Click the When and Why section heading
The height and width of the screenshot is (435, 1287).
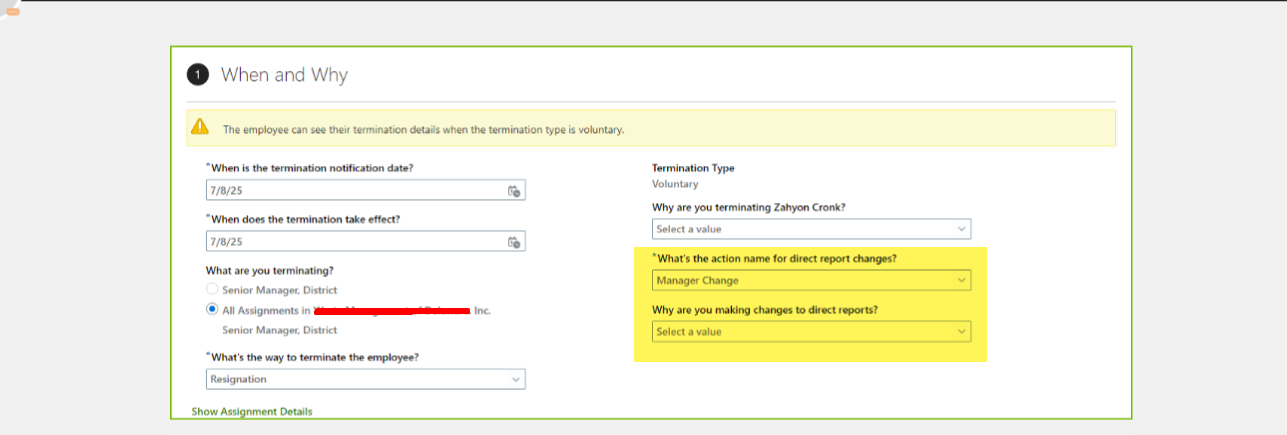click(284, 75)
